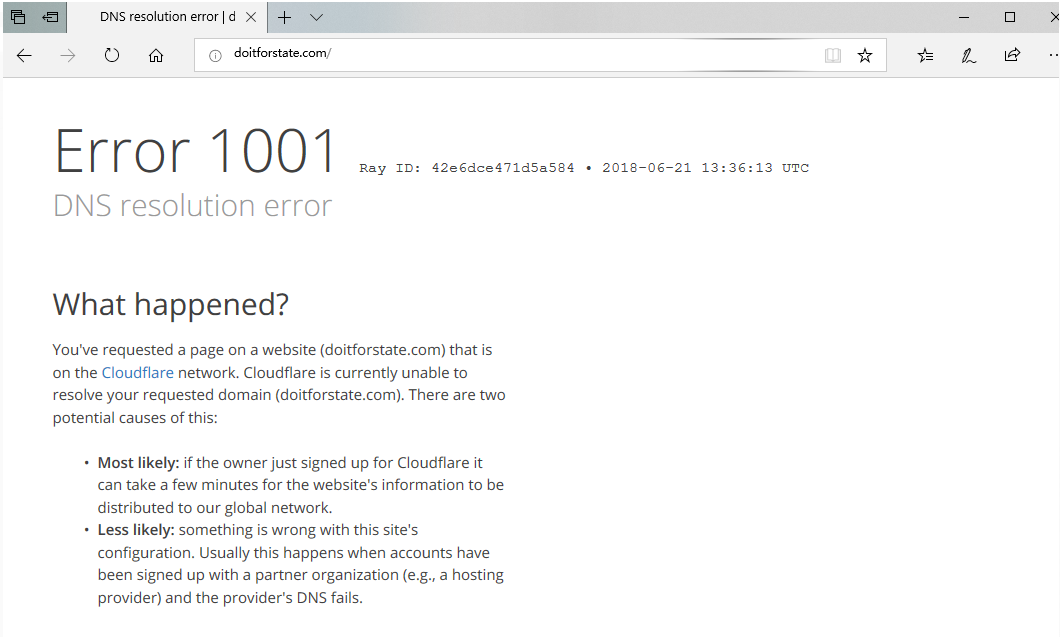This screenshot has width=1060, height=637.
Task: Go back to the previous page
Action: point(24,56)
